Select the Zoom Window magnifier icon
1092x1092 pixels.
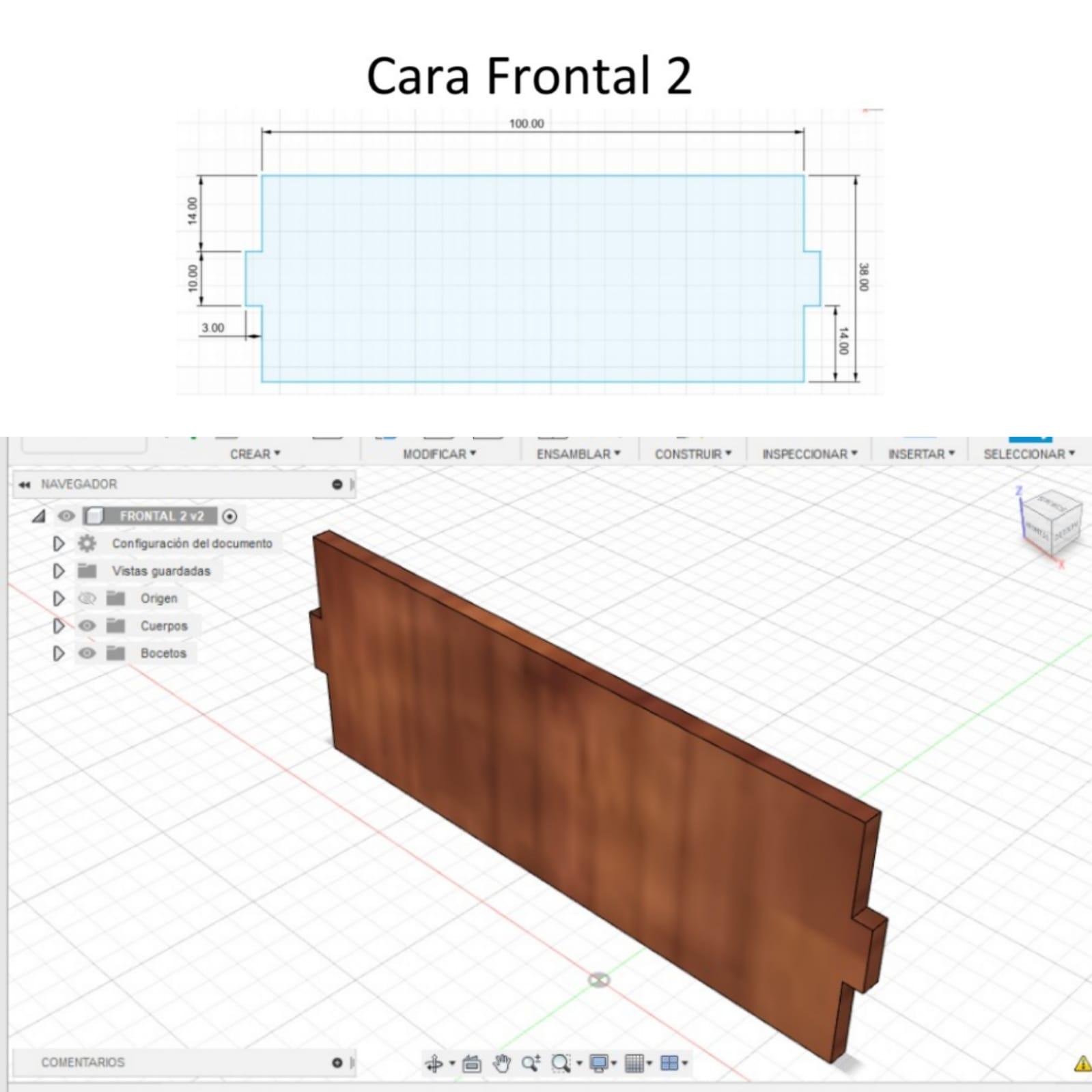pyautogui.click(x=561, y=1063)
